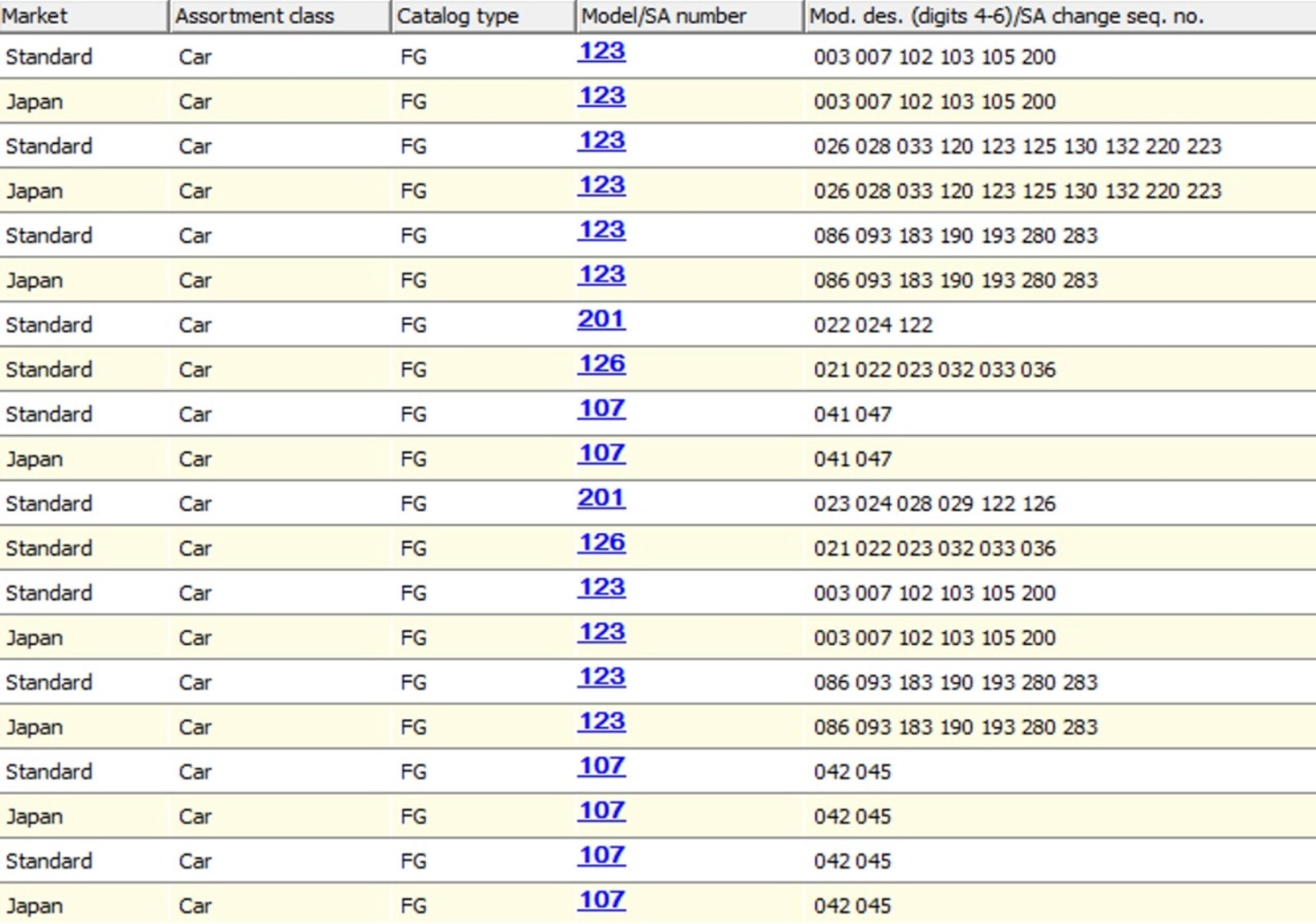Screen dimensions: 1316x924
Task: Open model 123 link in Japan row with 026 028 033
Action: 602,185
